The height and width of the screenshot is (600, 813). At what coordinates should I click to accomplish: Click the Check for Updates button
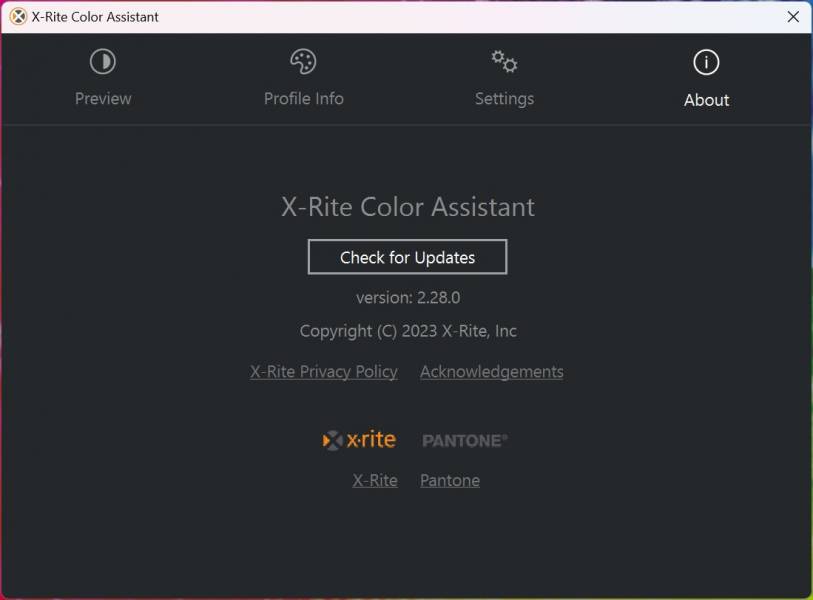(x=408, y=257)
